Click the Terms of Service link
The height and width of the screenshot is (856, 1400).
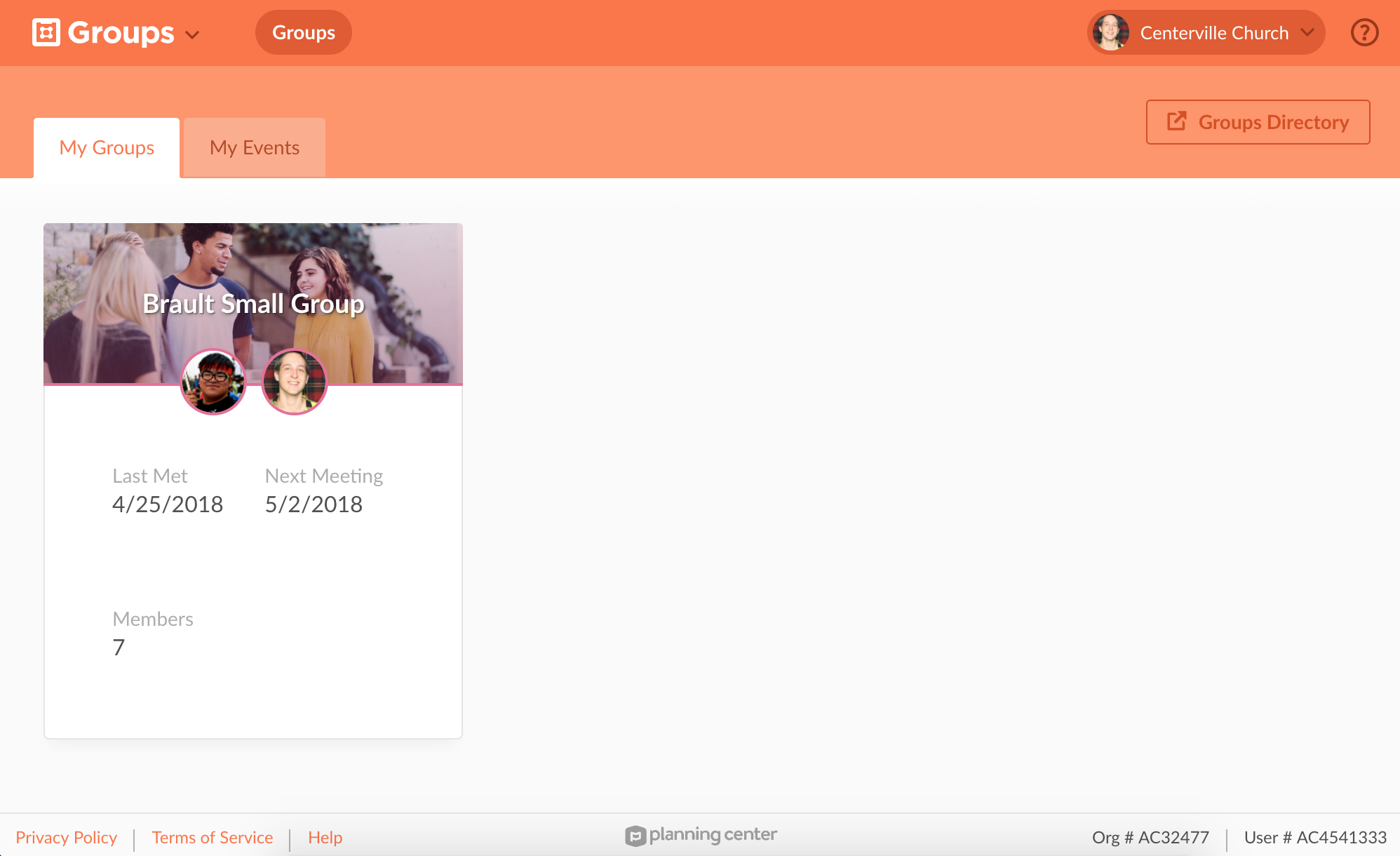(212, 836)
